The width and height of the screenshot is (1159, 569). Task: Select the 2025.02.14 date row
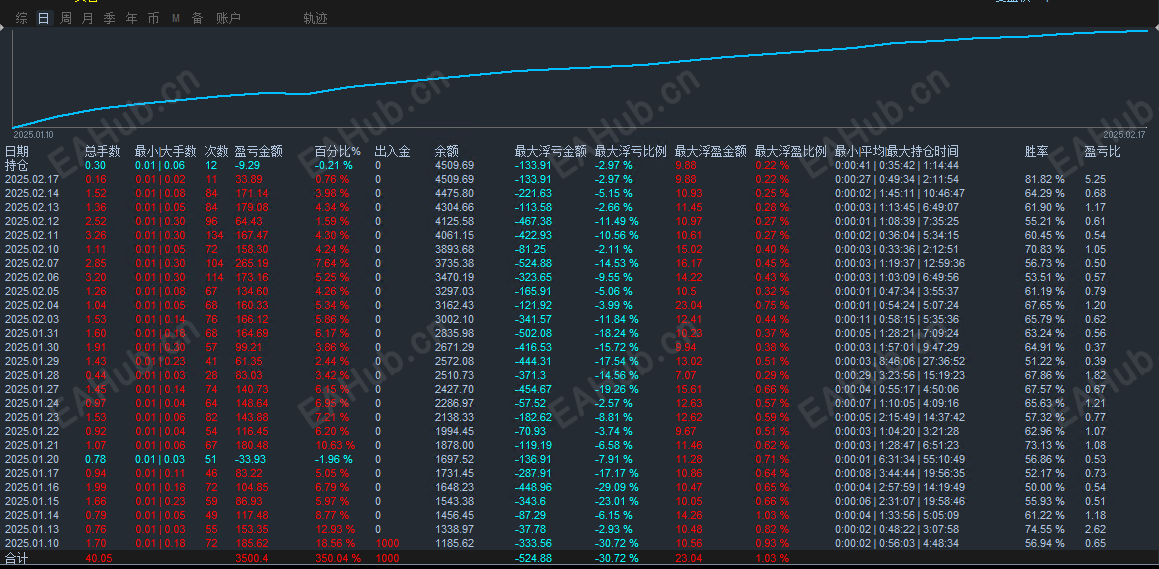point(580,194)
